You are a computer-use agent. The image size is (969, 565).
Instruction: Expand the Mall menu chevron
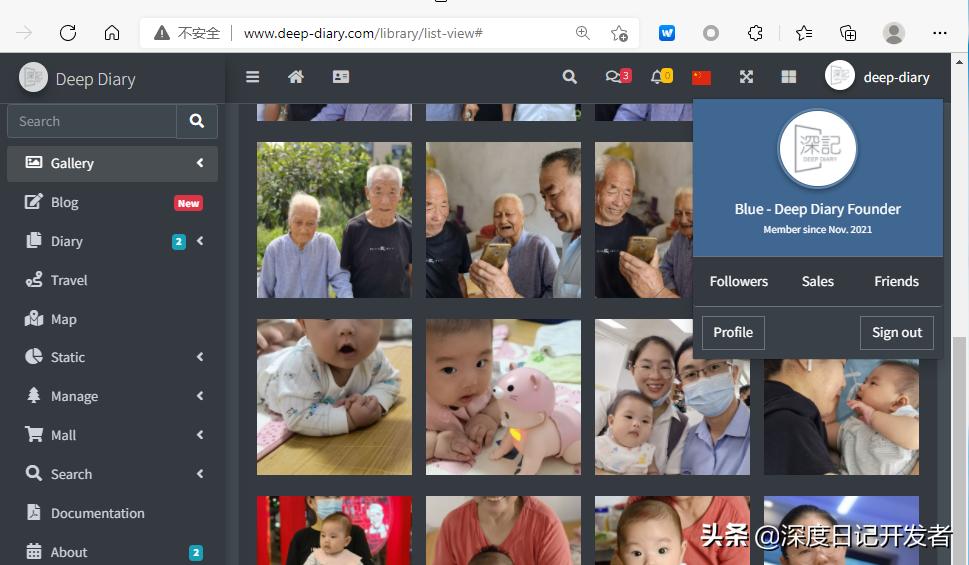click(200, 435)
